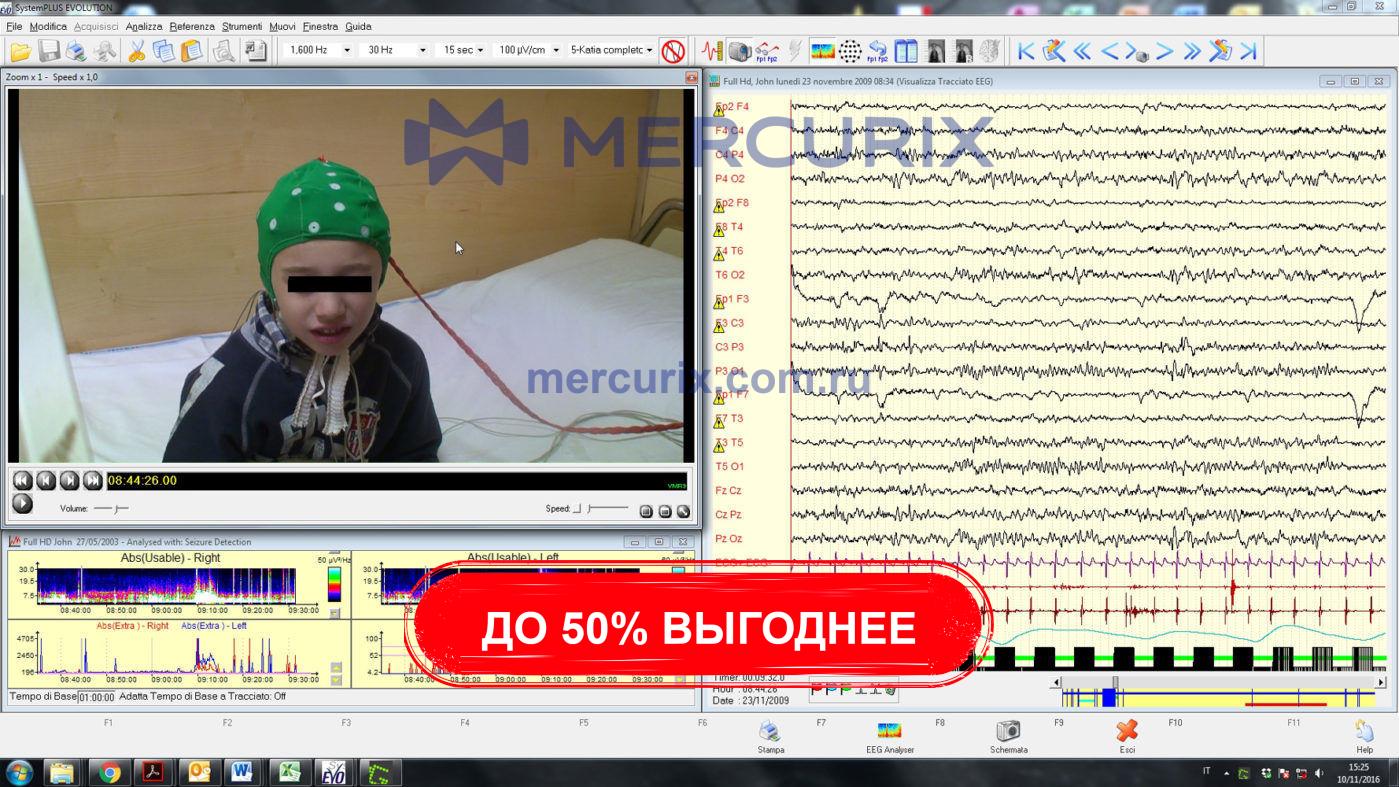Screen dimensions: 1399x787
Task: Click the video step-forward button
Action: [69, 481]
